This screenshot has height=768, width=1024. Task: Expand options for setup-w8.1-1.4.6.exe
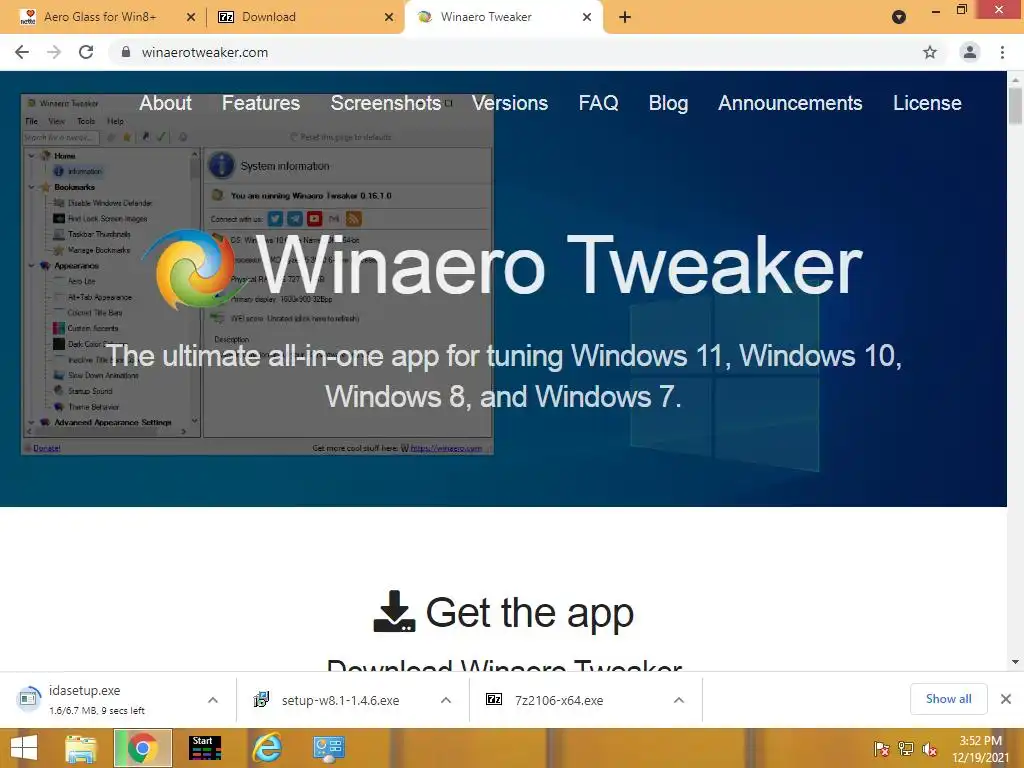(x=446, y=700)
